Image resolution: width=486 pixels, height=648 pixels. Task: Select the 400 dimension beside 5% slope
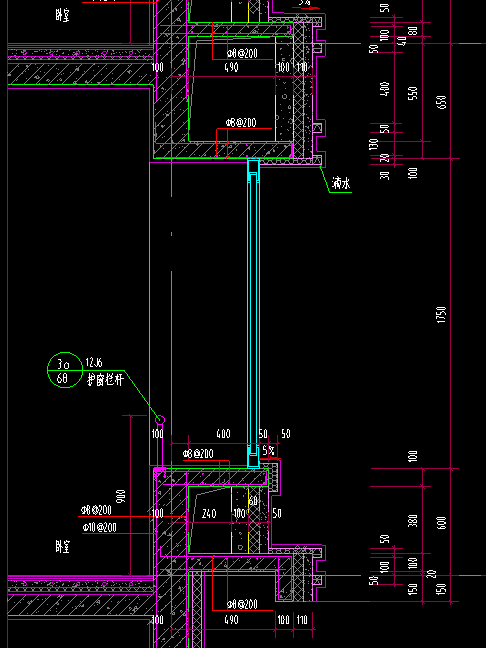pyautogui.click(x=224, y=434)
